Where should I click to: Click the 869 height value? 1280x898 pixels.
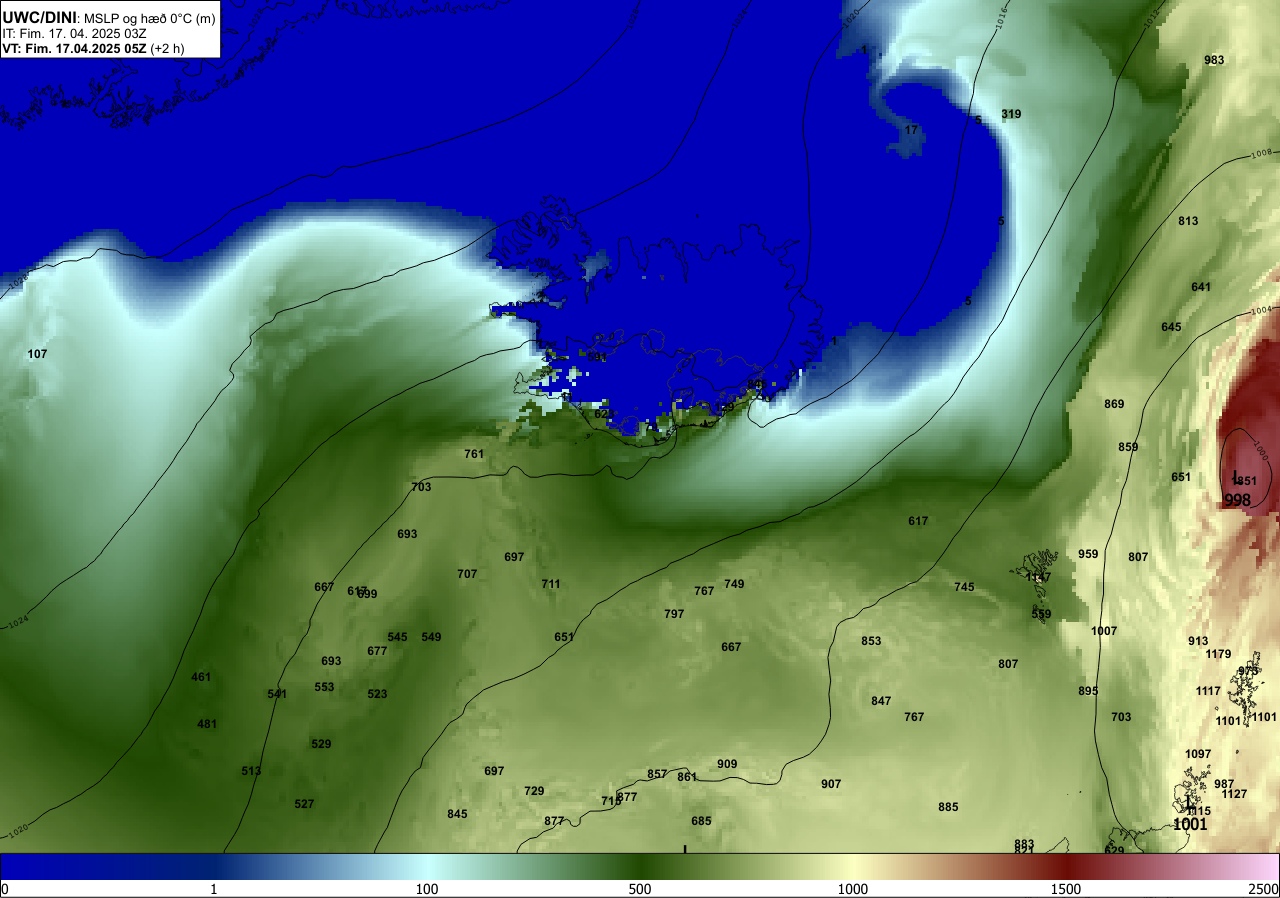1114,404
